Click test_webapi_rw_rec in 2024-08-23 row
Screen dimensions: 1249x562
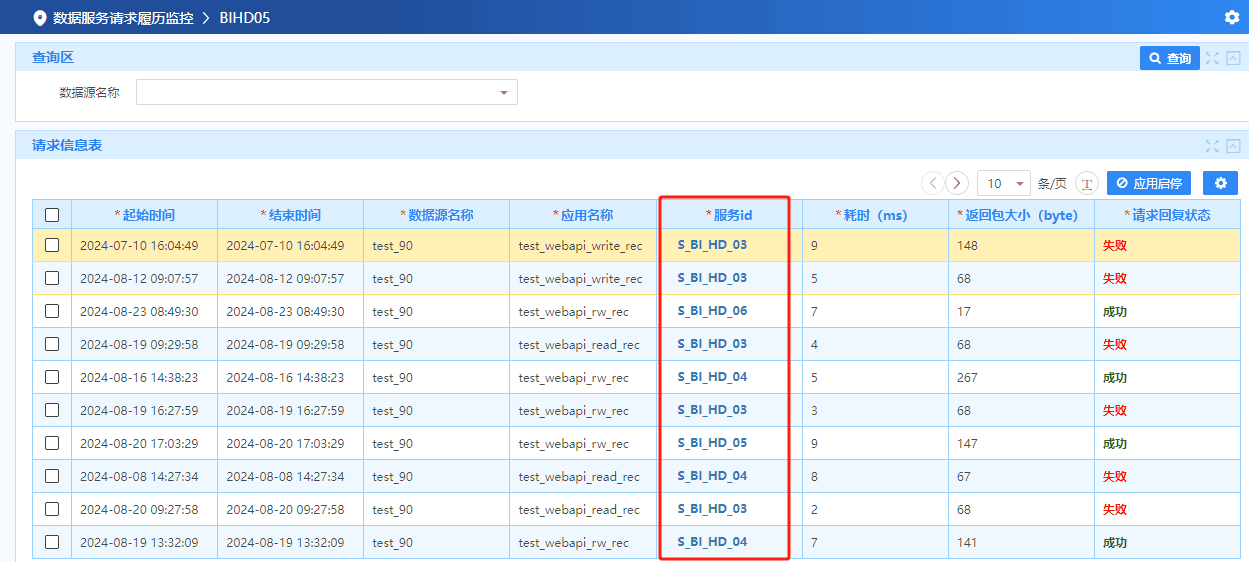tap(573, 312)
